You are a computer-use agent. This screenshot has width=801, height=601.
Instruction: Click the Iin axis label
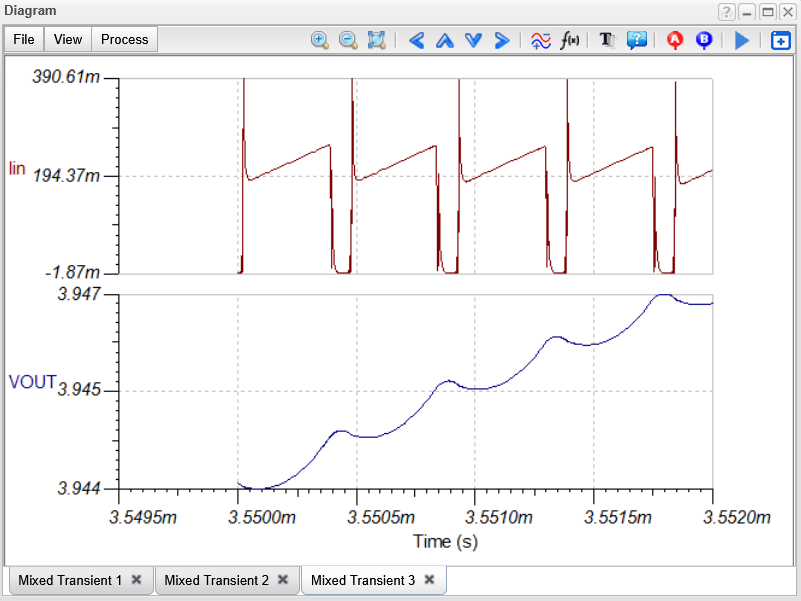coord(17,168)
